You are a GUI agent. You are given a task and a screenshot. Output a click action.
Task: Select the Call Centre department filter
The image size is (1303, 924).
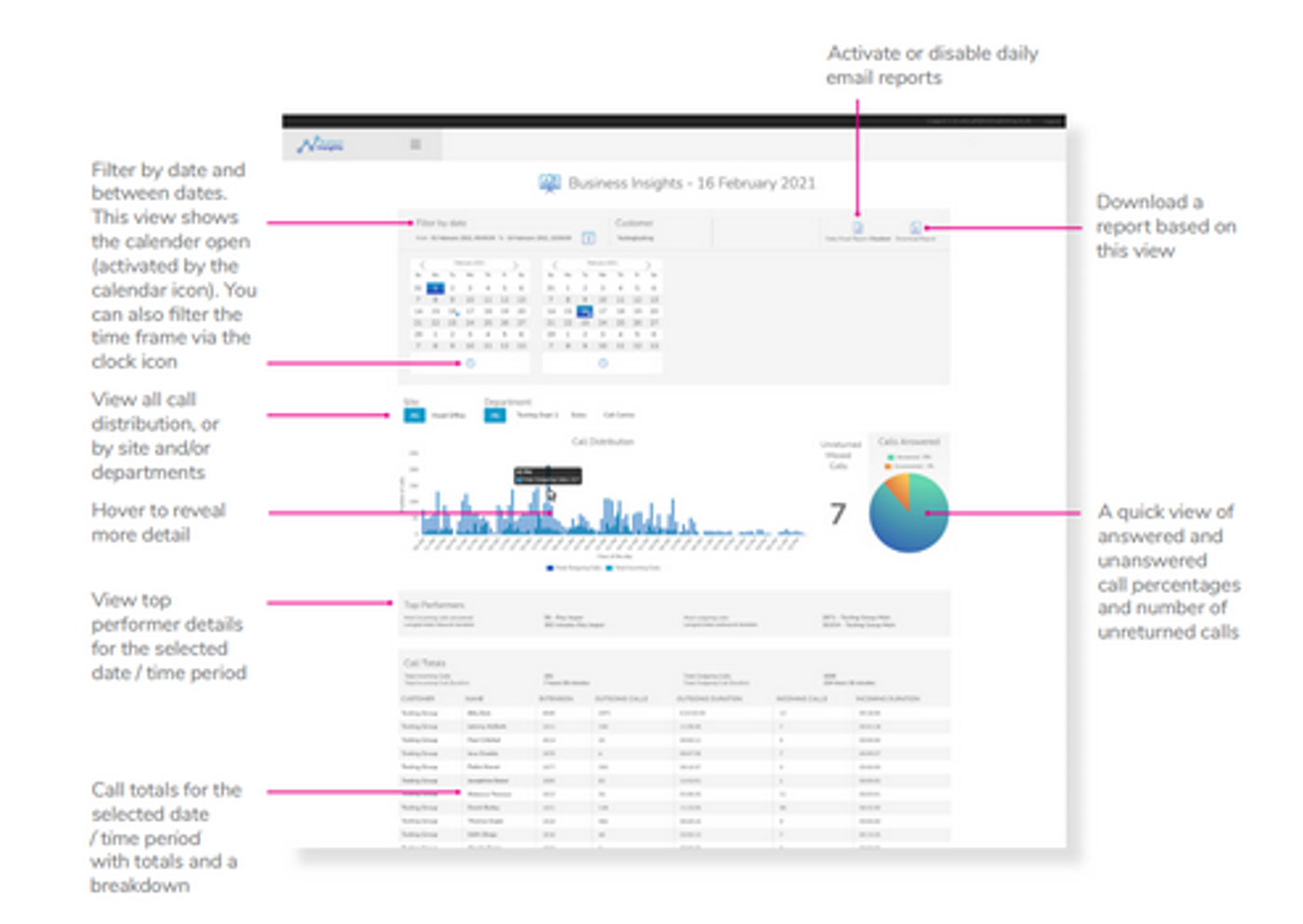tap(619, 415)
